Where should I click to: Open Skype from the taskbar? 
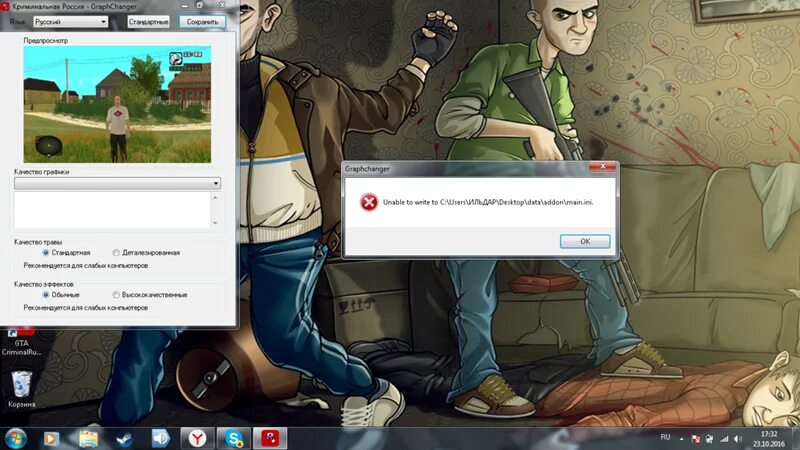tap(234, 438)
